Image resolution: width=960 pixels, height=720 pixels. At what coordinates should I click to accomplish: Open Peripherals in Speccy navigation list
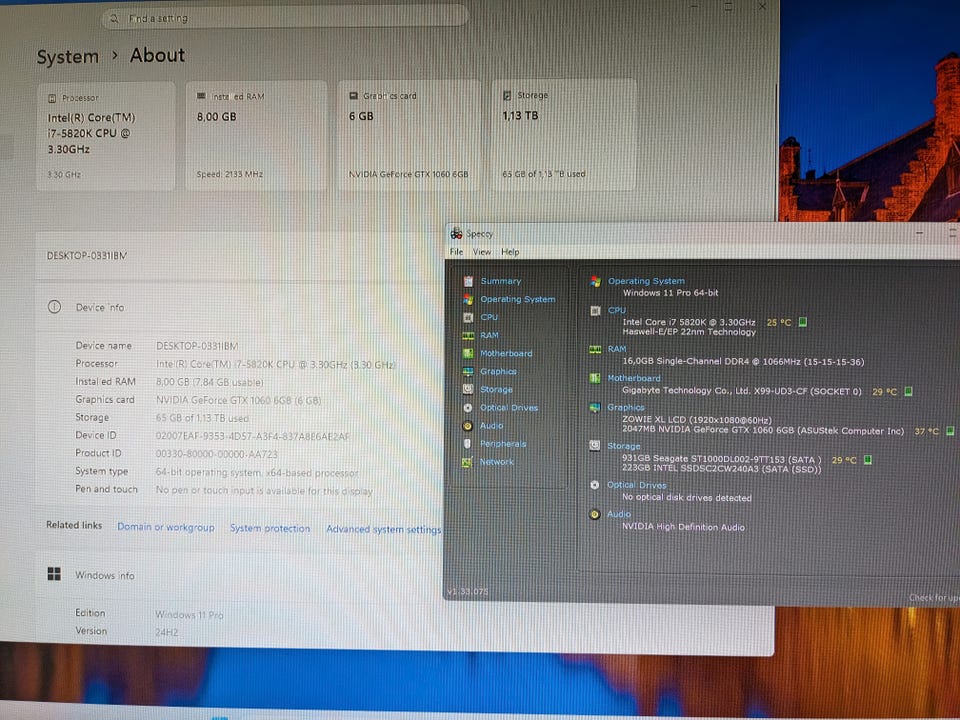(503, 444)
